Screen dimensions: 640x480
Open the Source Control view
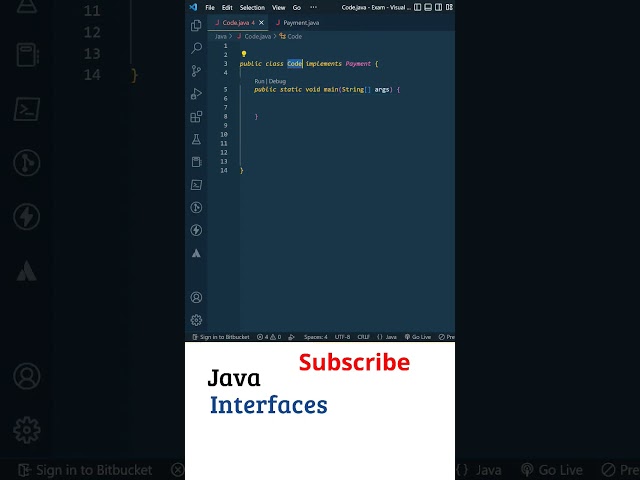[x=196, y=71]
